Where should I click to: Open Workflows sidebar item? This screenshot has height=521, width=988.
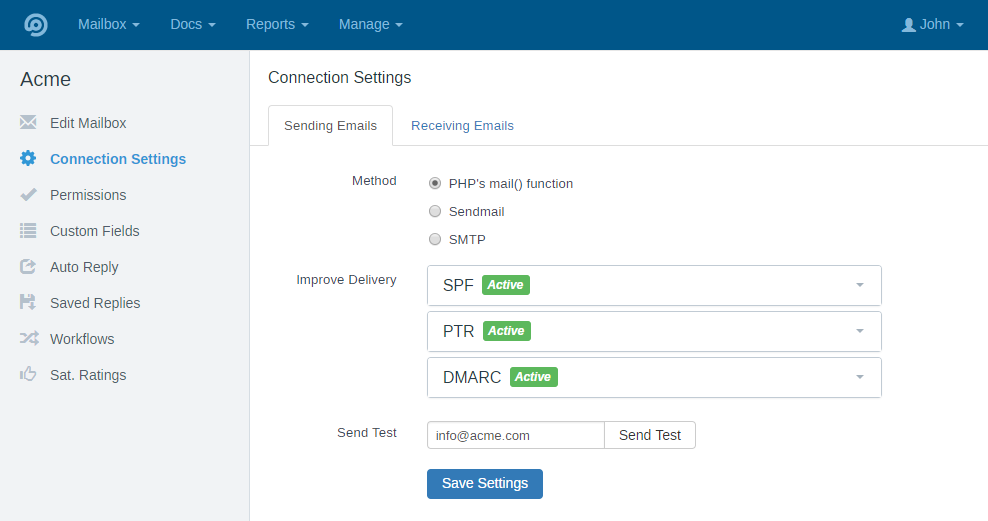tap(82, 339)
